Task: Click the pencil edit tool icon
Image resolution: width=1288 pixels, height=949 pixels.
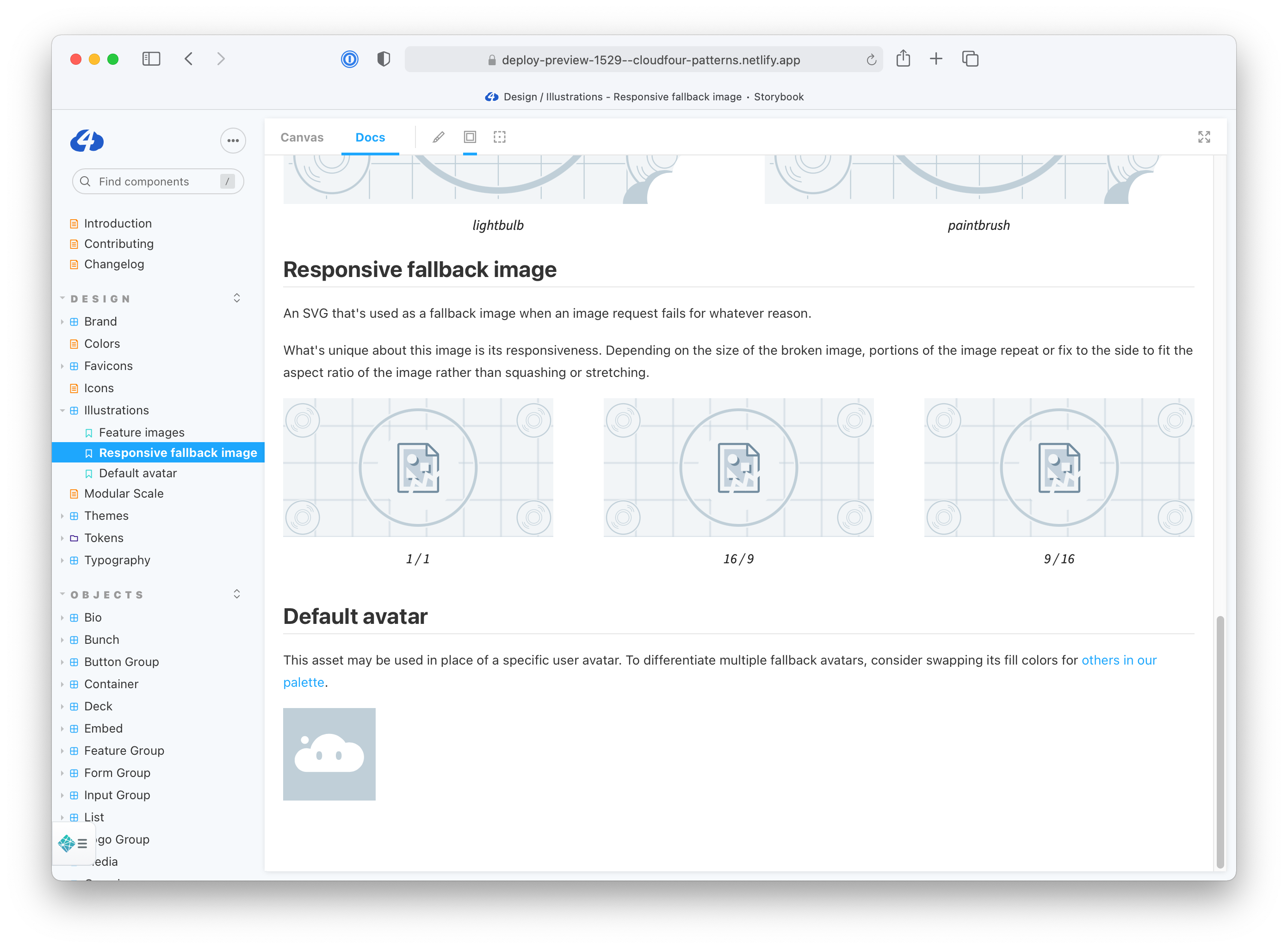Action: pyautogui.click(x=439, y=137)
